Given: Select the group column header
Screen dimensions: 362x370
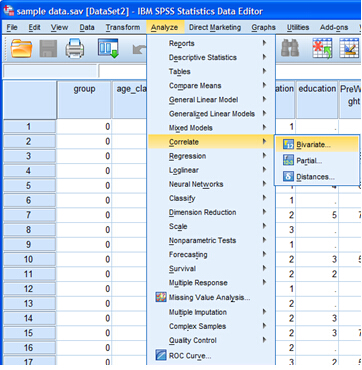Looking at the screenshot, I should point(84,99).
